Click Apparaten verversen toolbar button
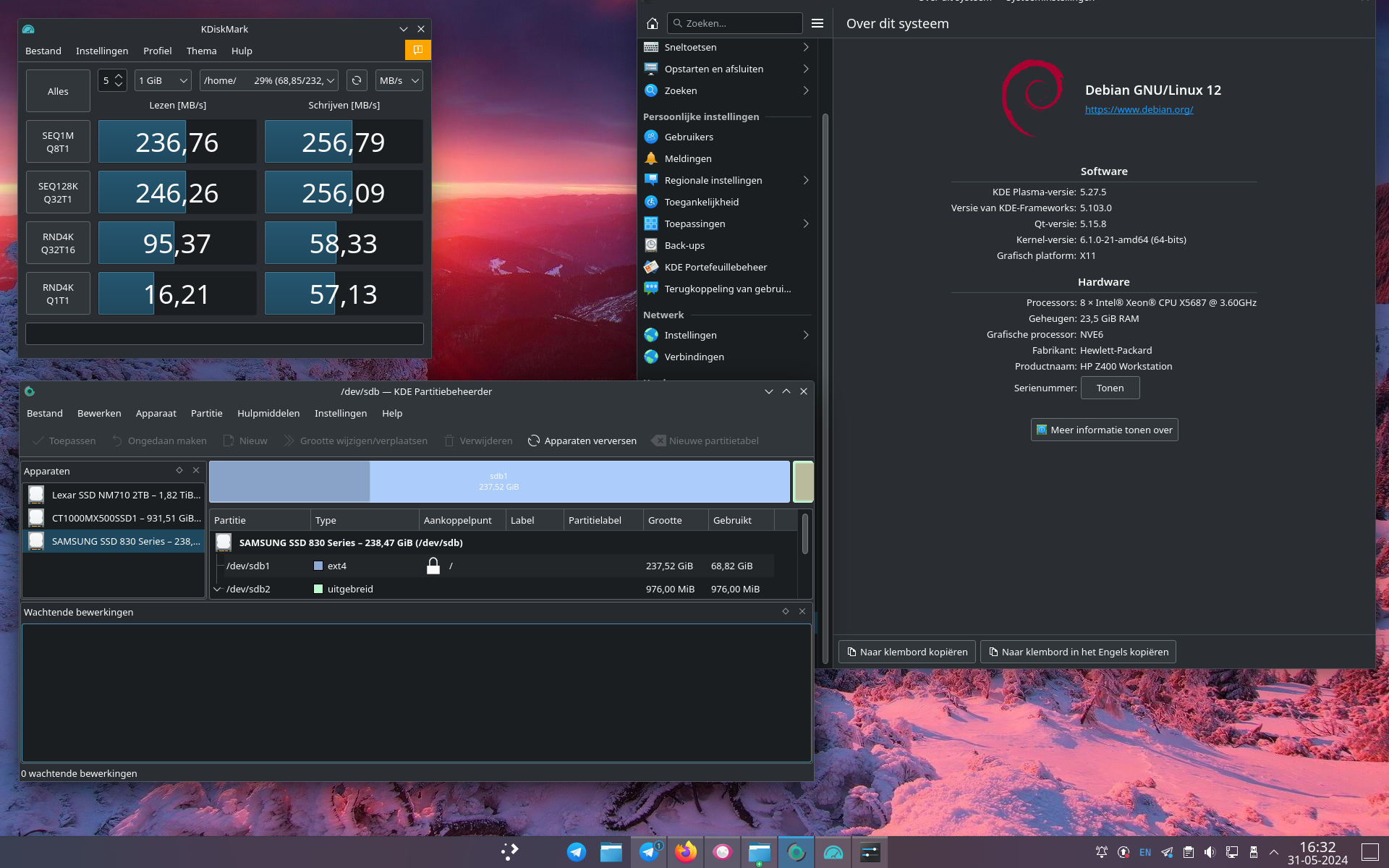 582,441
